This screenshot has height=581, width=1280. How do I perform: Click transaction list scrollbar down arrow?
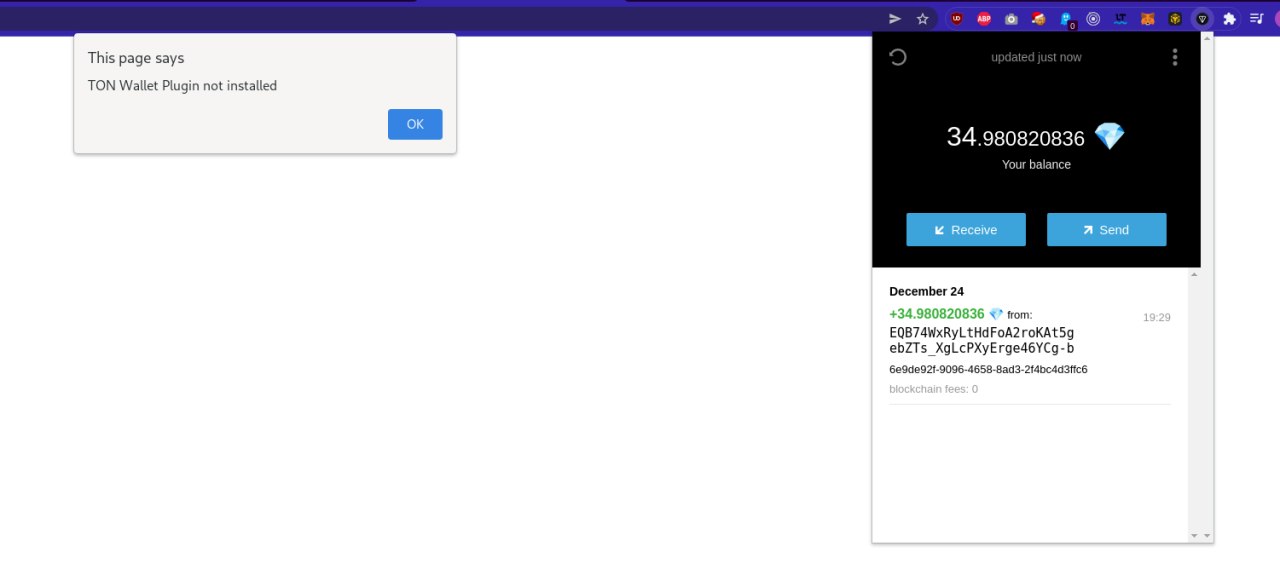(1193, 536)
